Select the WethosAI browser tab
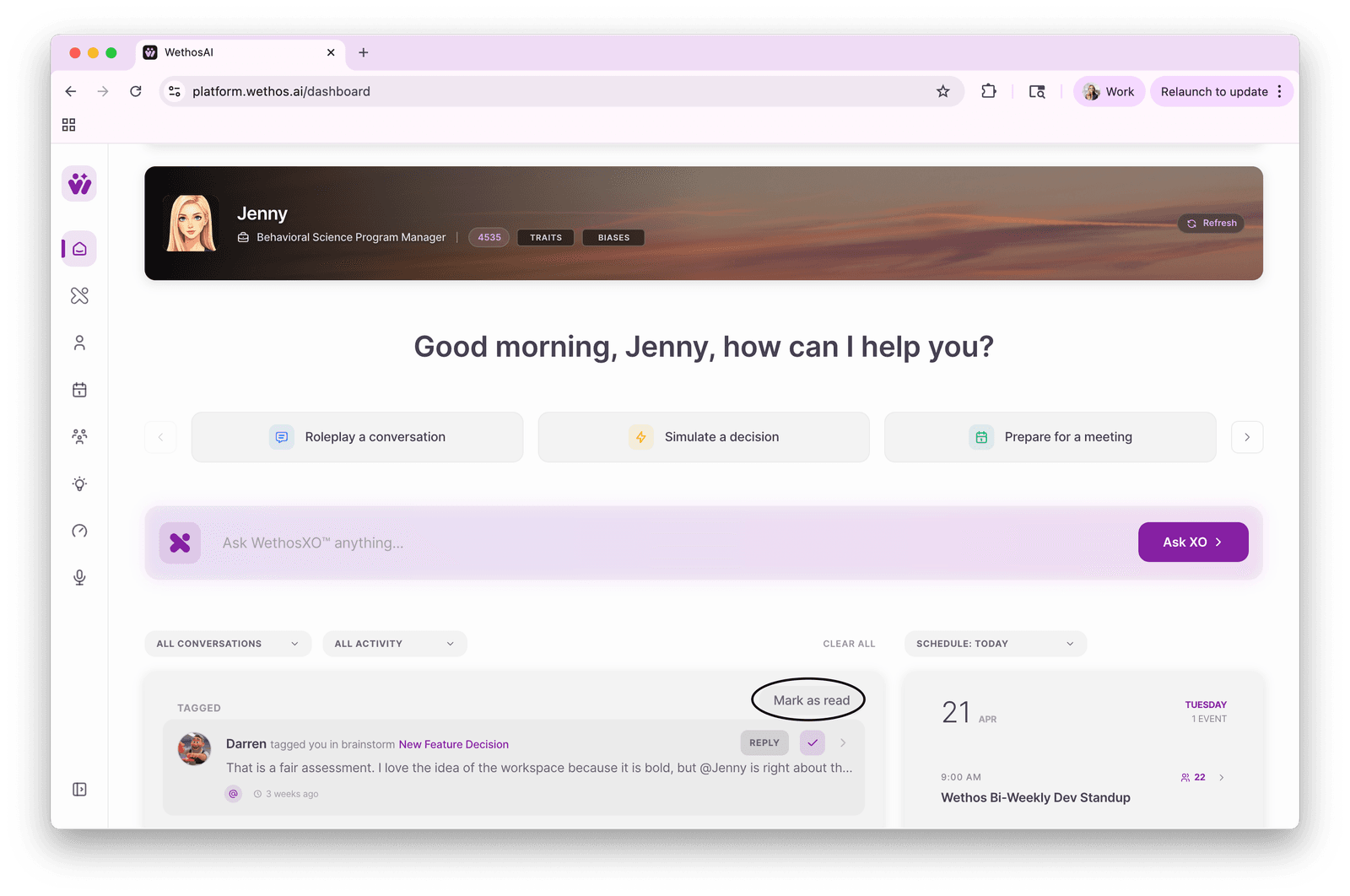 click(x=240, y=52)
